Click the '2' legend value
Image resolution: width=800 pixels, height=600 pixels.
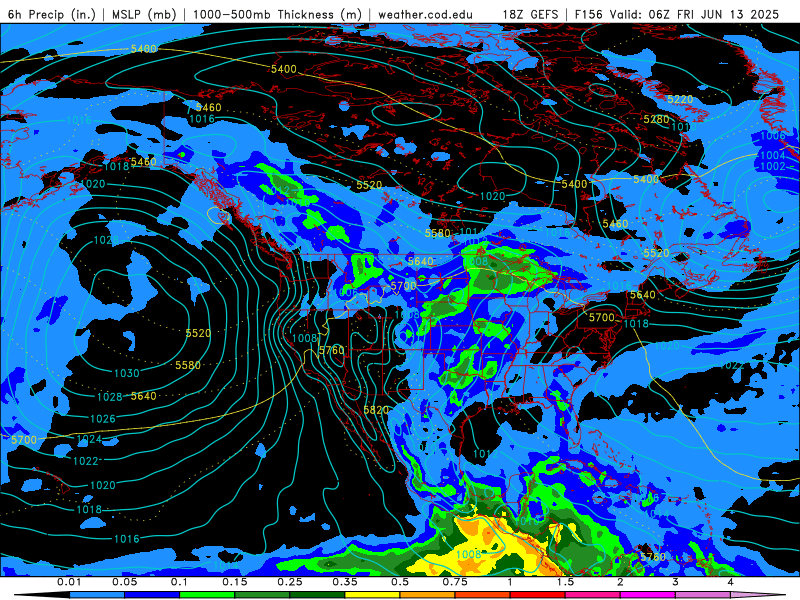click(x=620, y=582)
